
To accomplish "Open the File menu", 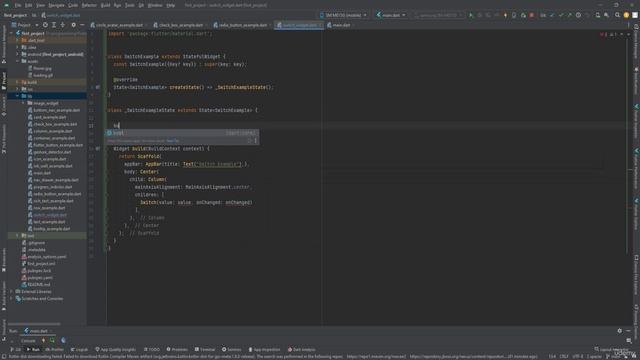I will tap(18, 5).
